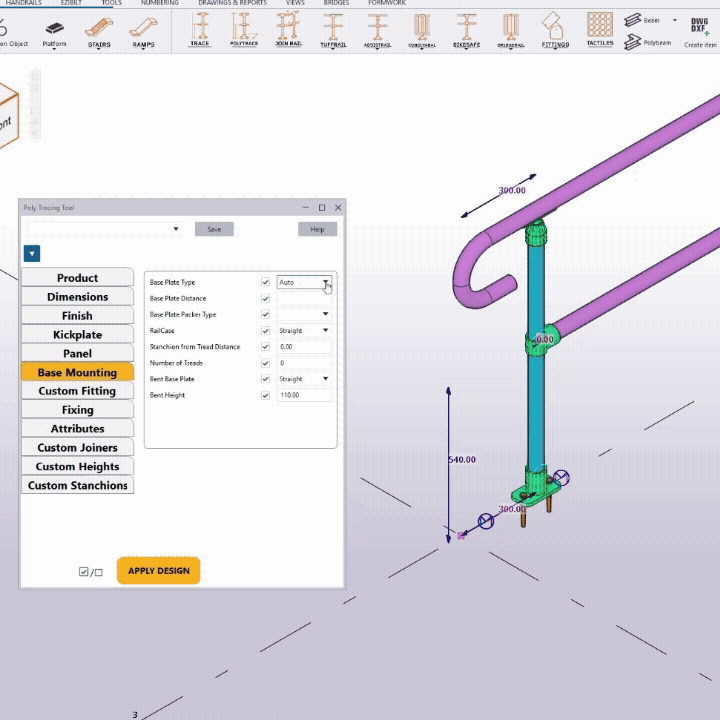Click the Platform tool icon
720x720 pixels.
click(x=54, y=29)
